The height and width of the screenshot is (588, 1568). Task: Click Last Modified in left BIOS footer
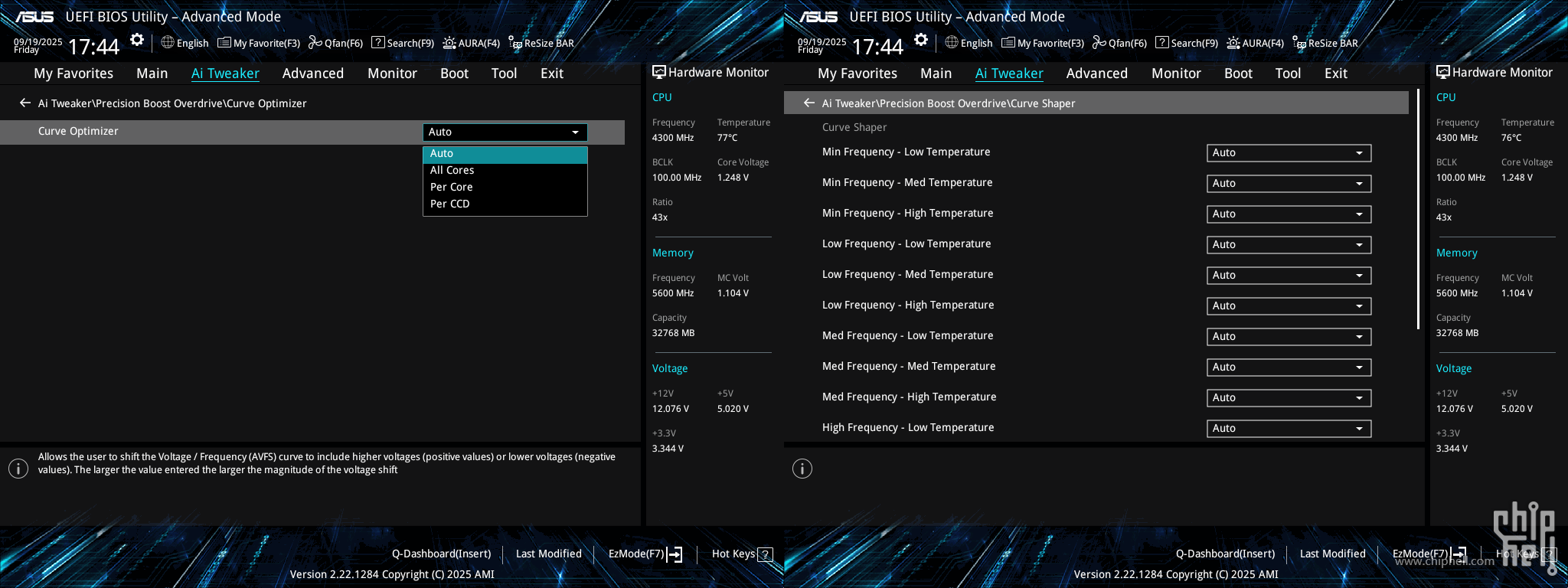pos(548,554)
